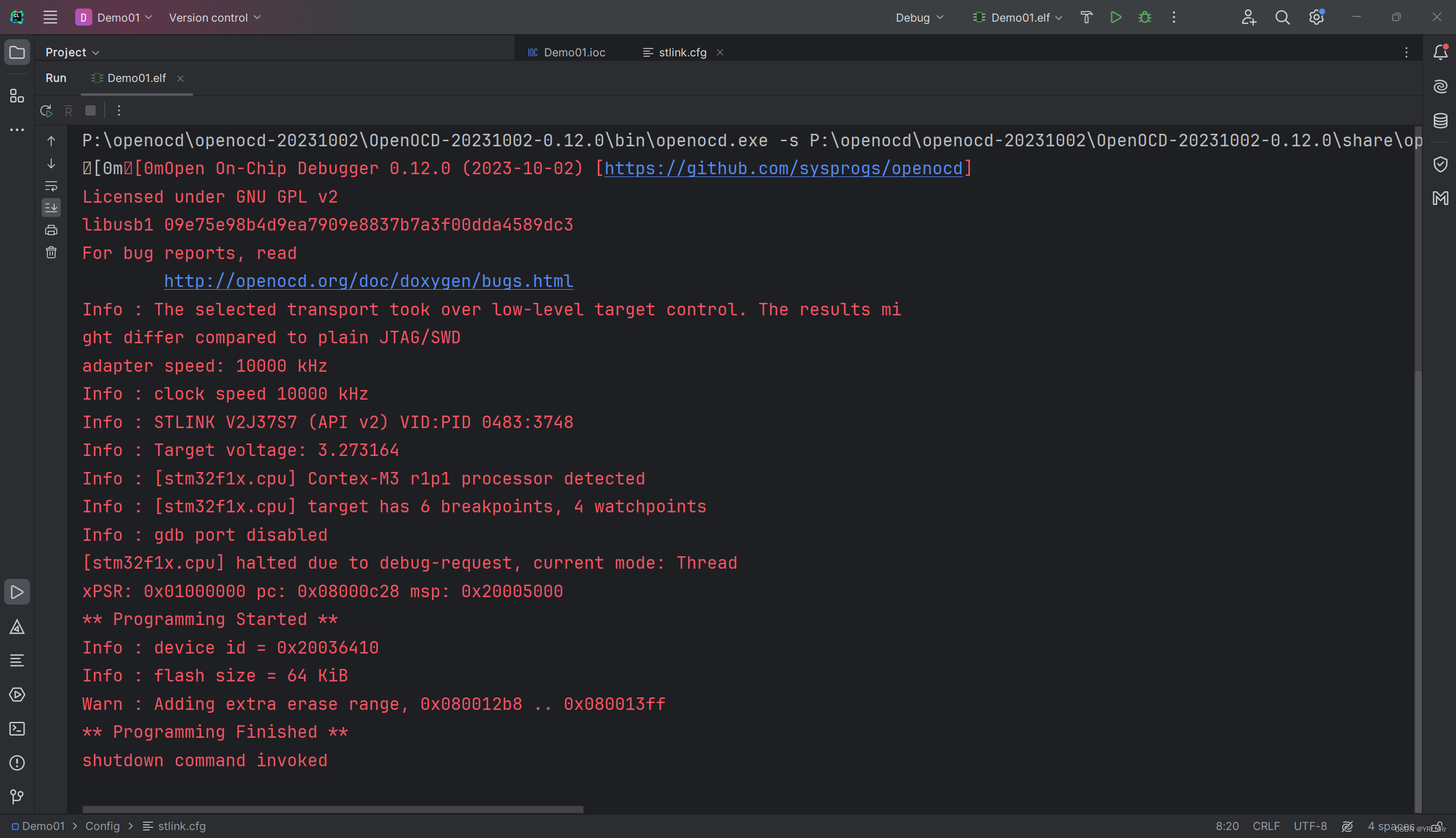Toggle scroll to end of console
The image size is (1456, 838).
(x=51, y=208)
